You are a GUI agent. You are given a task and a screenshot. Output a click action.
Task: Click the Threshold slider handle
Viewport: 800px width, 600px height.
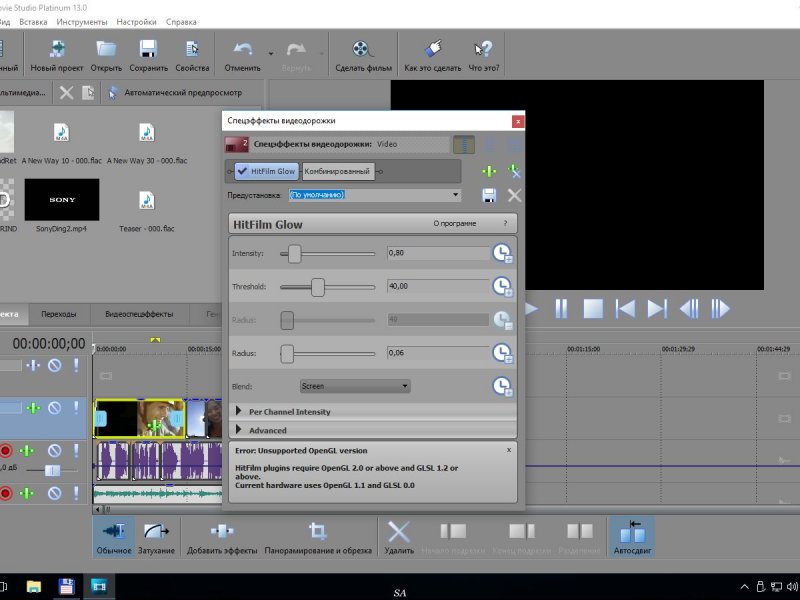point(318,287)
